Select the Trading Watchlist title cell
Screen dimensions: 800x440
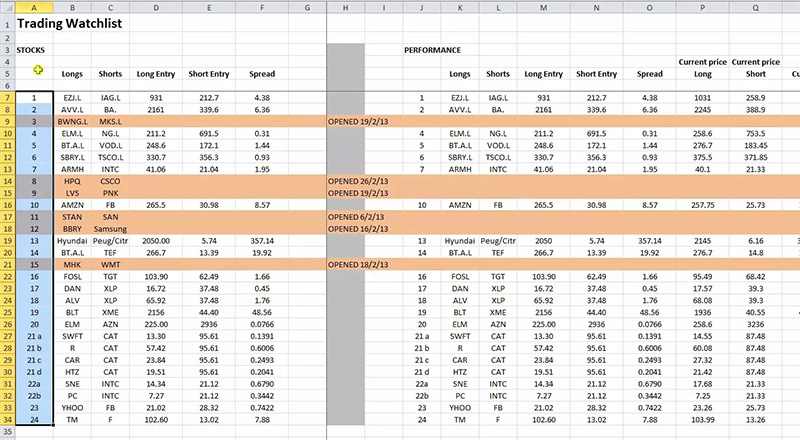(69, 23)
